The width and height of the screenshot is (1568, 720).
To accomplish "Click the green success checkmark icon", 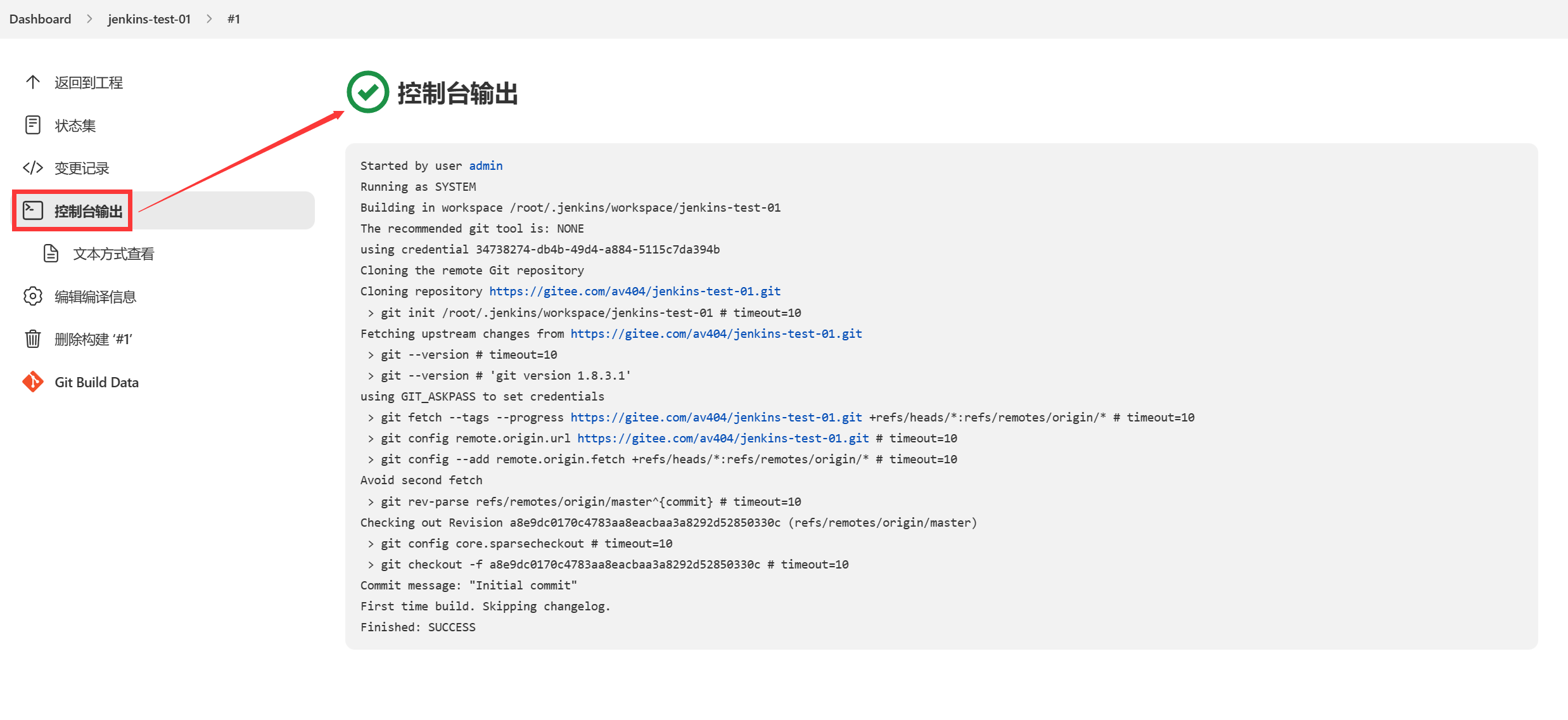I will coord(367,93).
